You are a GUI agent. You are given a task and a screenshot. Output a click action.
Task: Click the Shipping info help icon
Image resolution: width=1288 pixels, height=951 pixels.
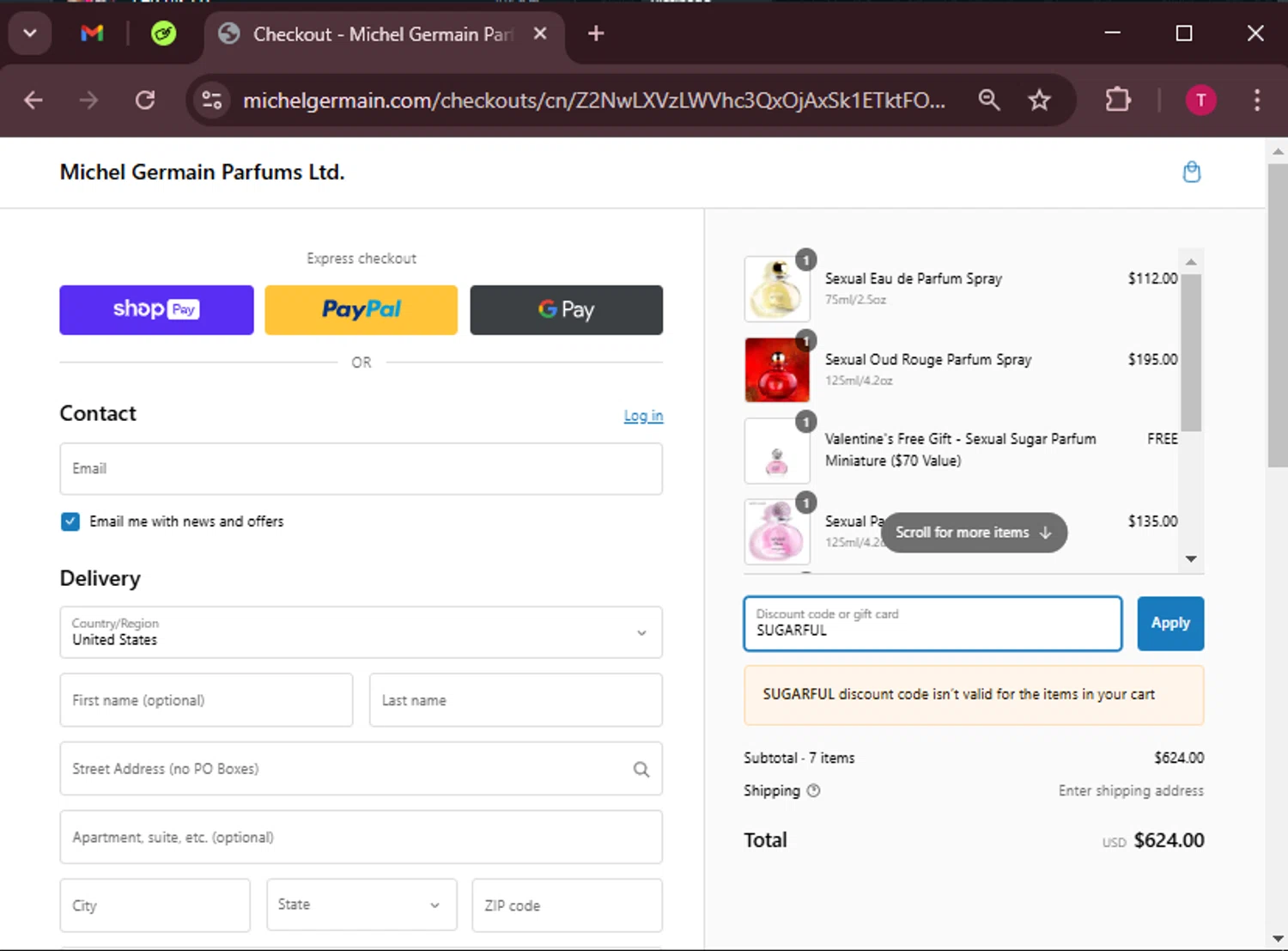pyautogui.click(x=814, y=791)
